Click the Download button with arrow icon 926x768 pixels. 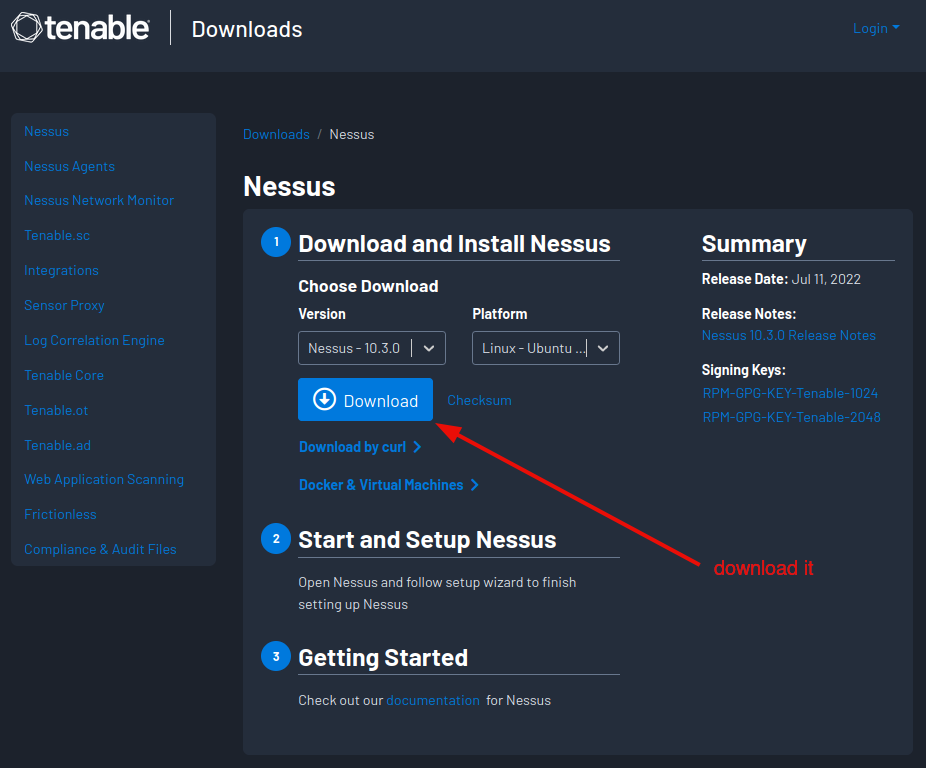(x=365, y=400)
